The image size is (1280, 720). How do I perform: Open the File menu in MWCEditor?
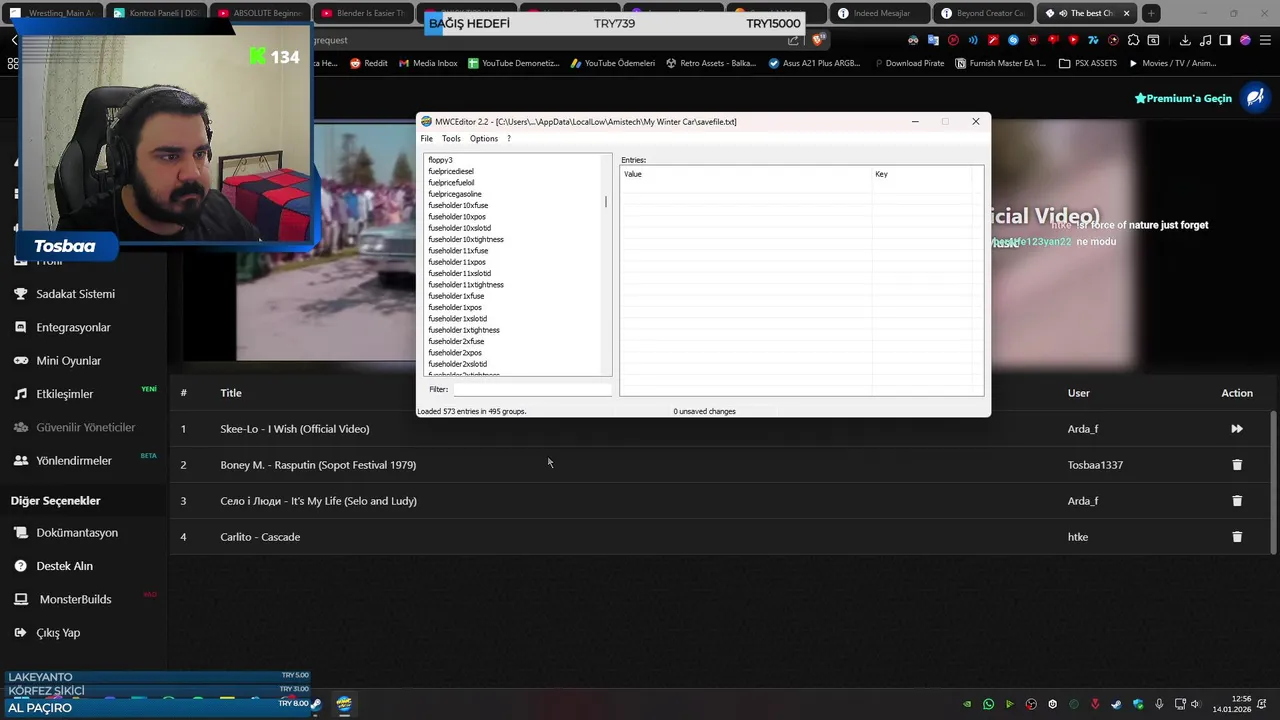pos(427,139)
